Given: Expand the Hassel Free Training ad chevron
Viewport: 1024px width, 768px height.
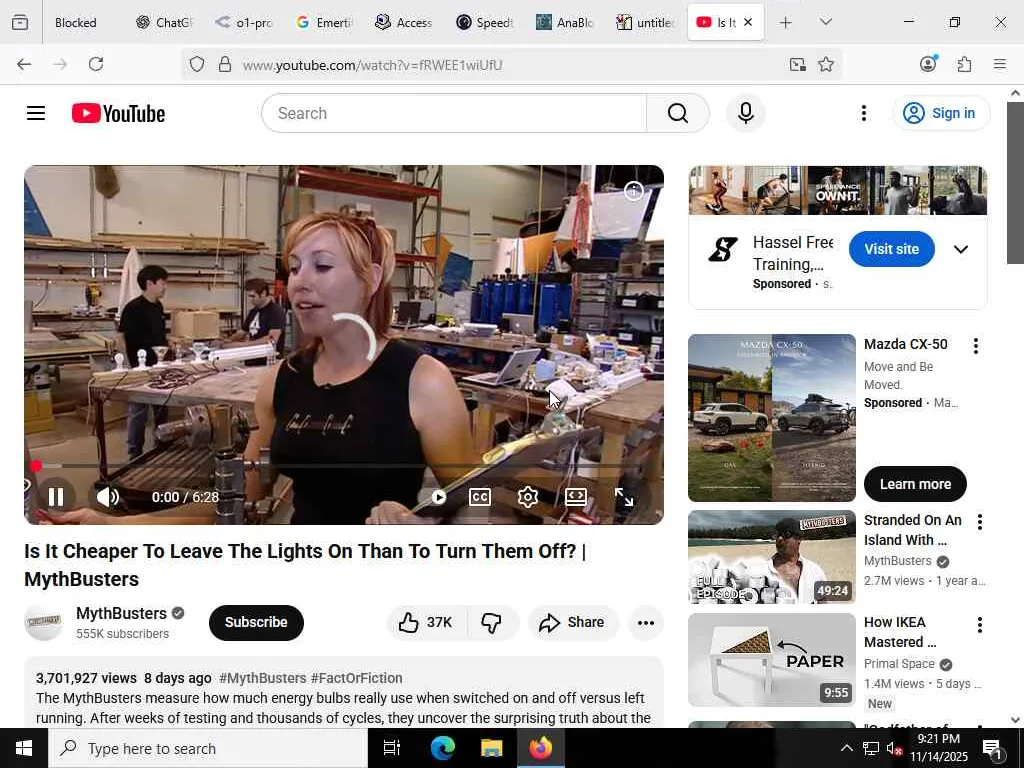Looking at the screenshot, I should point(961,249).
